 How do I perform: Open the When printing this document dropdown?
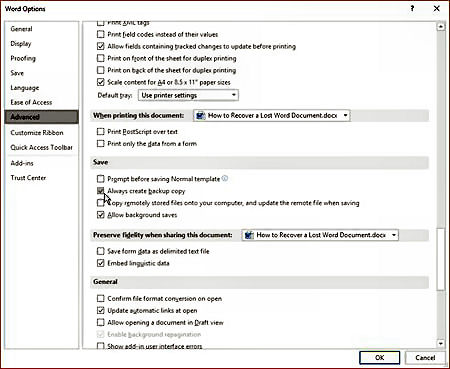point(272,116)
